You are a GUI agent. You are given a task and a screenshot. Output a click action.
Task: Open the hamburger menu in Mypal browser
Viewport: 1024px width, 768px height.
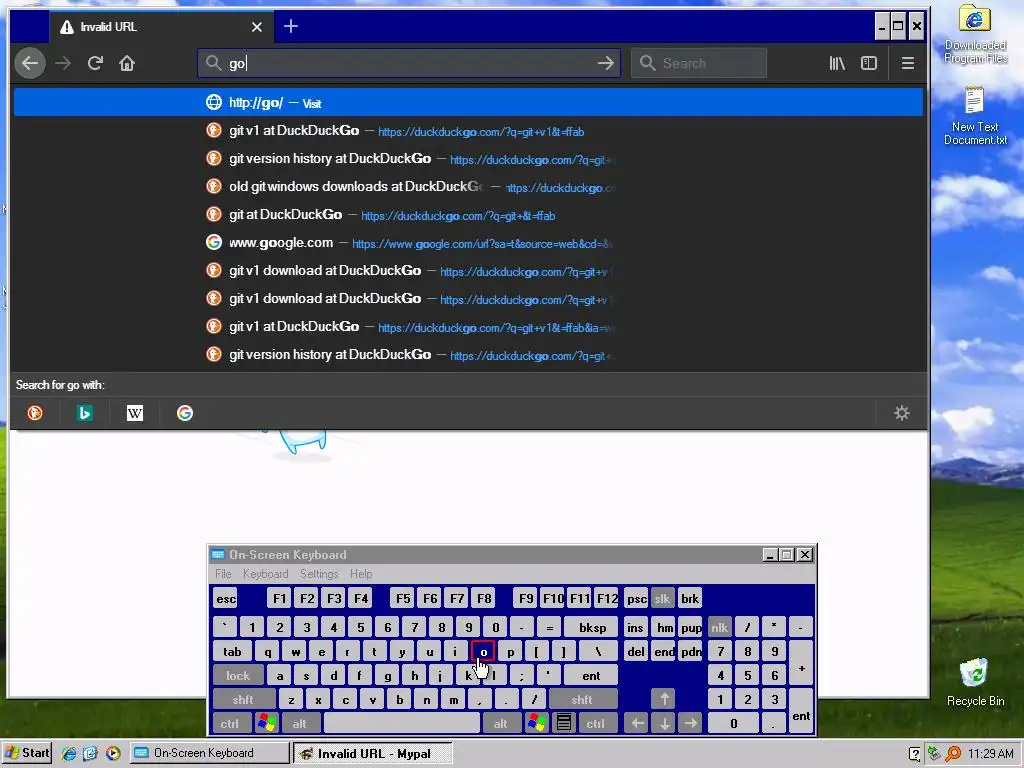[x=907, y=63]
